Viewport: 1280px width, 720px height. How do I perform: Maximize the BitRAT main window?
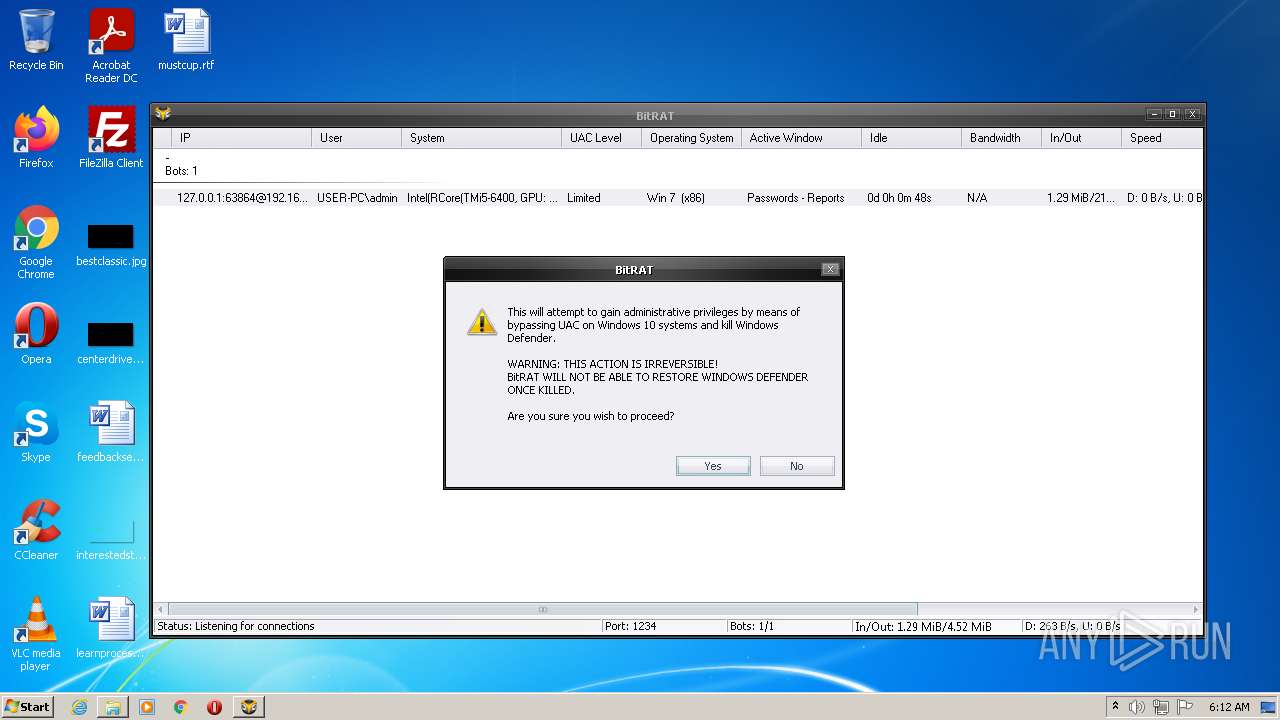(x=1173, y=114)
